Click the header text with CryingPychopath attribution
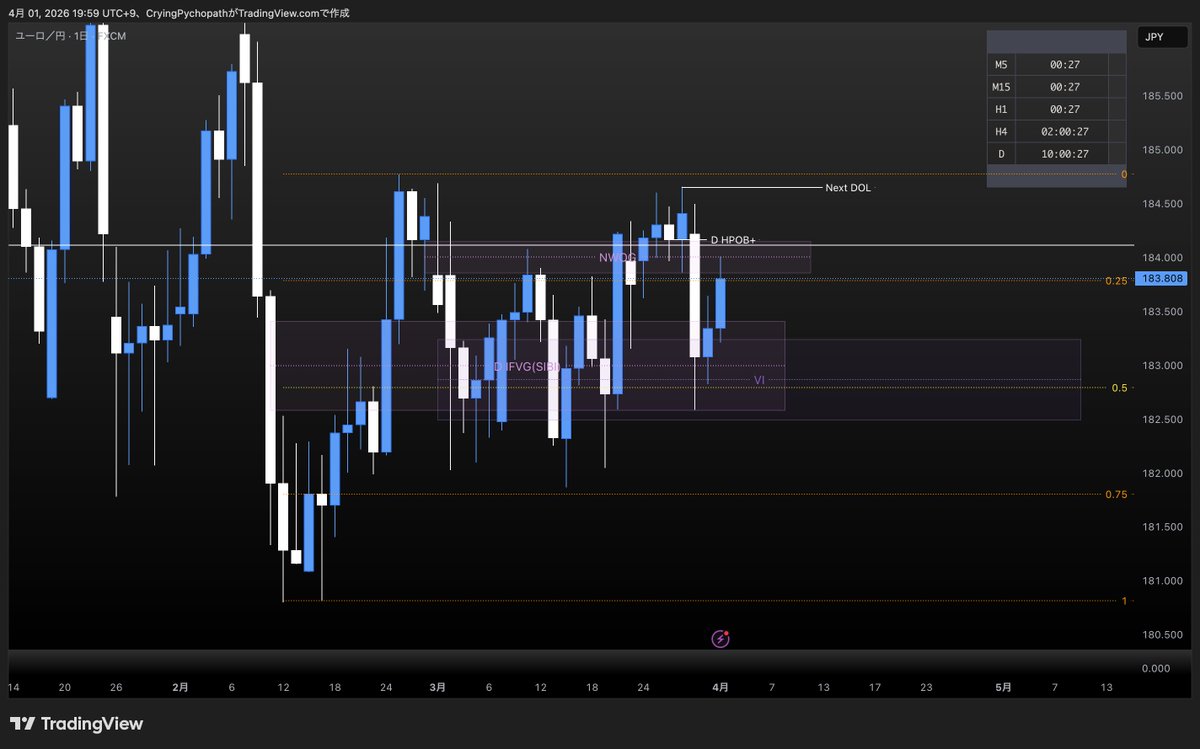 coord(181,13)
